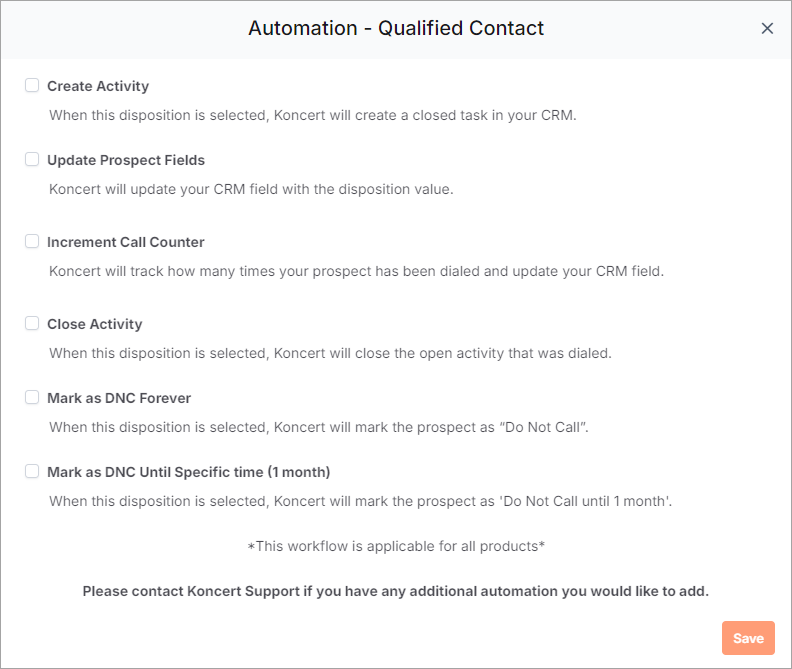Toggle the Increment Call Counter checkbox
The image size is (792, 669).
[x=32, y=241]
